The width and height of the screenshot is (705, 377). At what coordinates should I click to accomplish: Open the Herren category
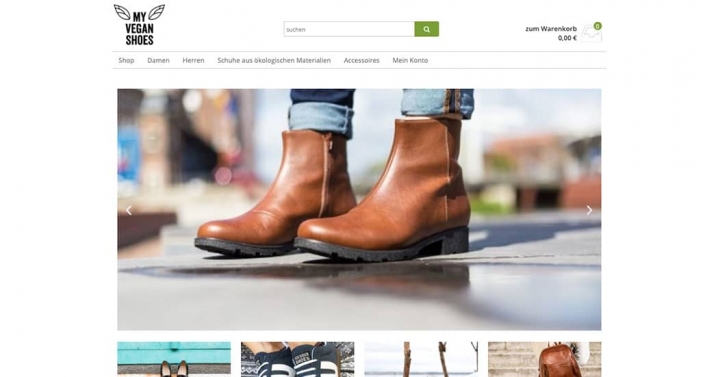click(x=193, y=60)
